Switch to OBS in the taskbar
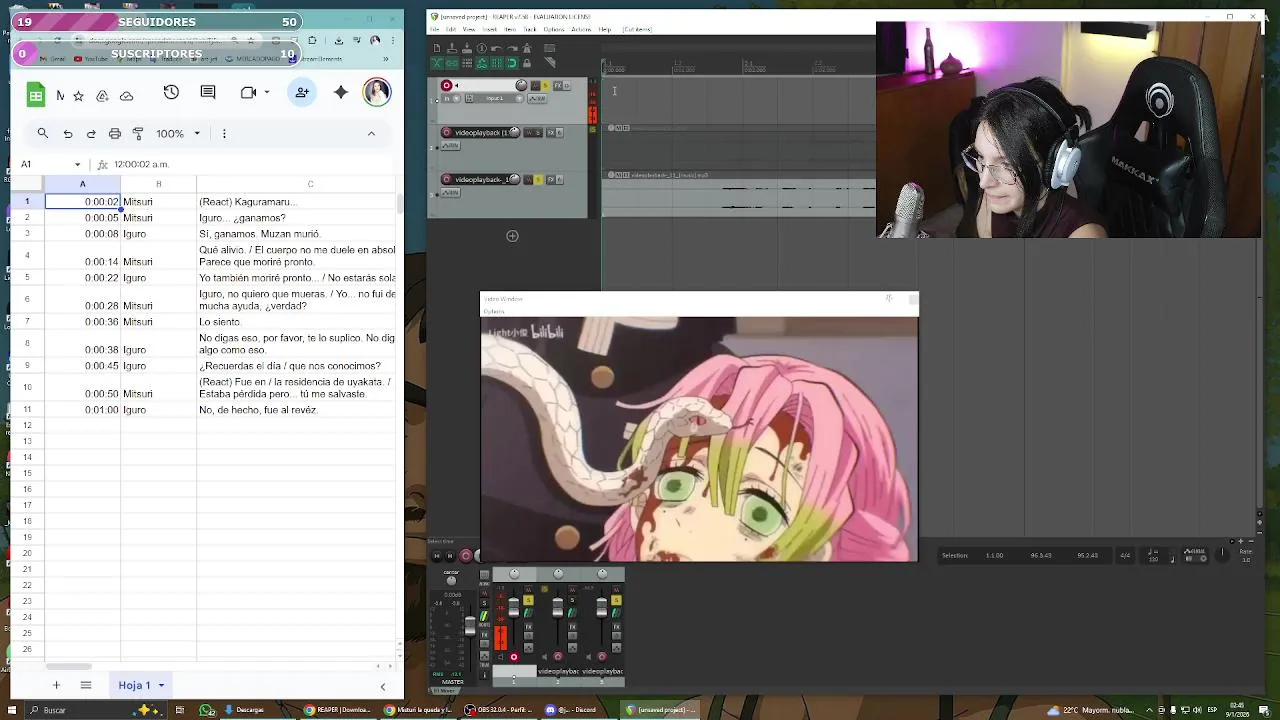Screen dimensions: 1280x720 point(500,710)
